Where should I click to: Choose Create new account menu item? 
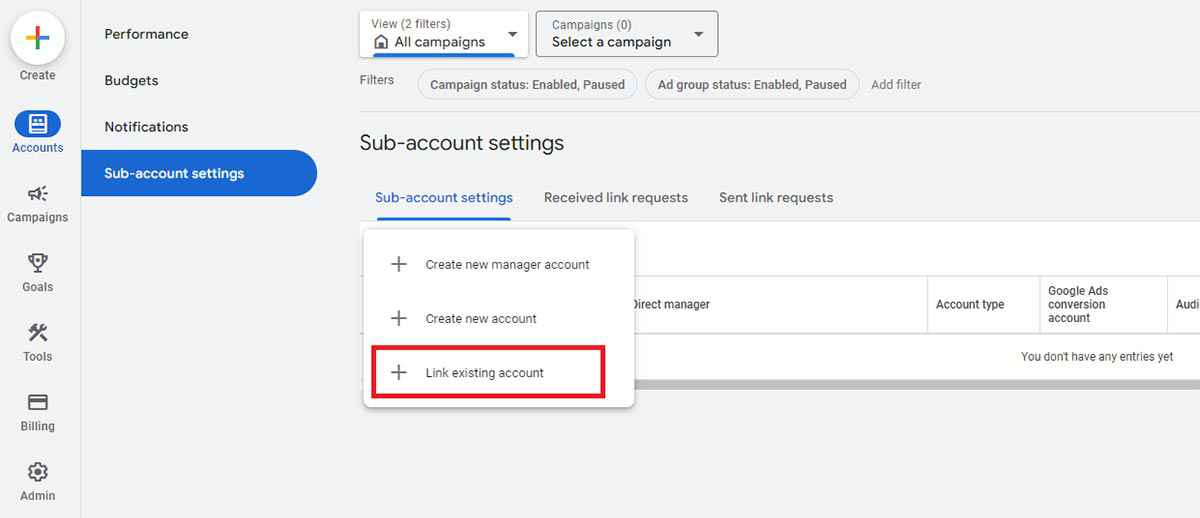[x=481, y=319]
